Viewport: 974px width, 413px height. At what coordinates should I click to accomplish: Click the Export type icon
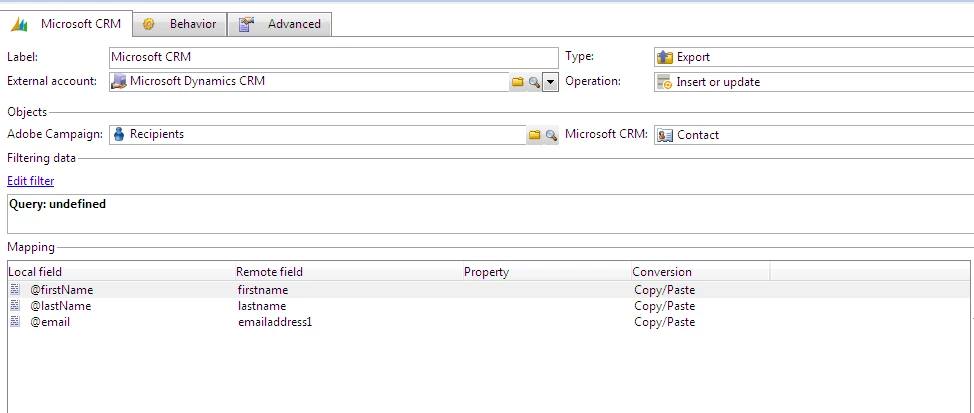click(x=665, y=57)
